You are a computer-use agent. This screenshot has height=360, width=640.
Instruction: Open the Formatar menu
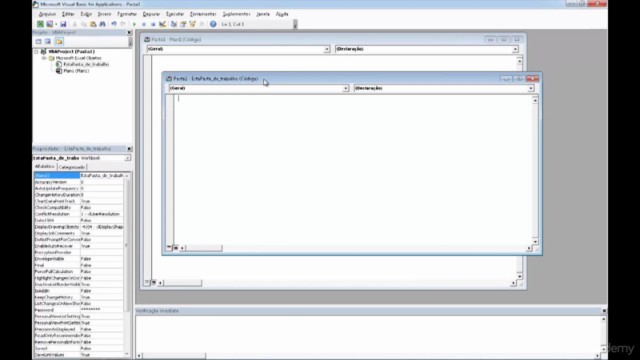click(127, 14)
